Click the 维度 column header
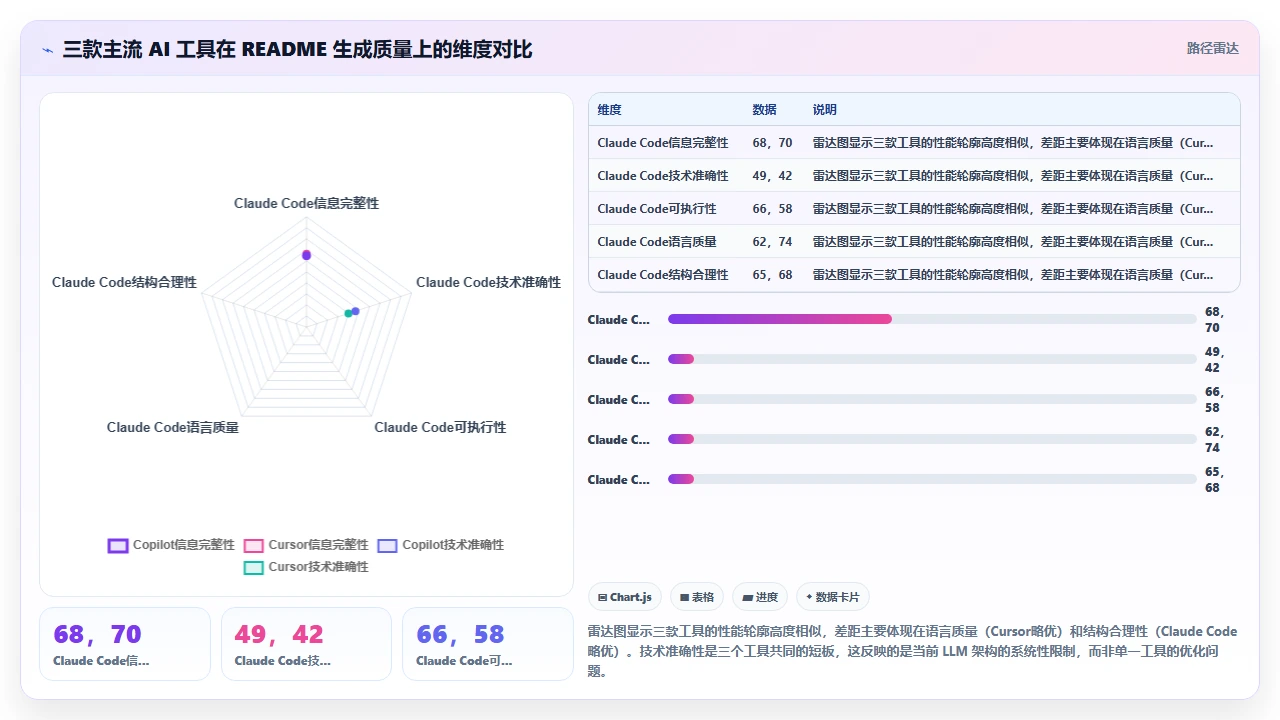The image size is (1280, 720). (x=609, y=110)
